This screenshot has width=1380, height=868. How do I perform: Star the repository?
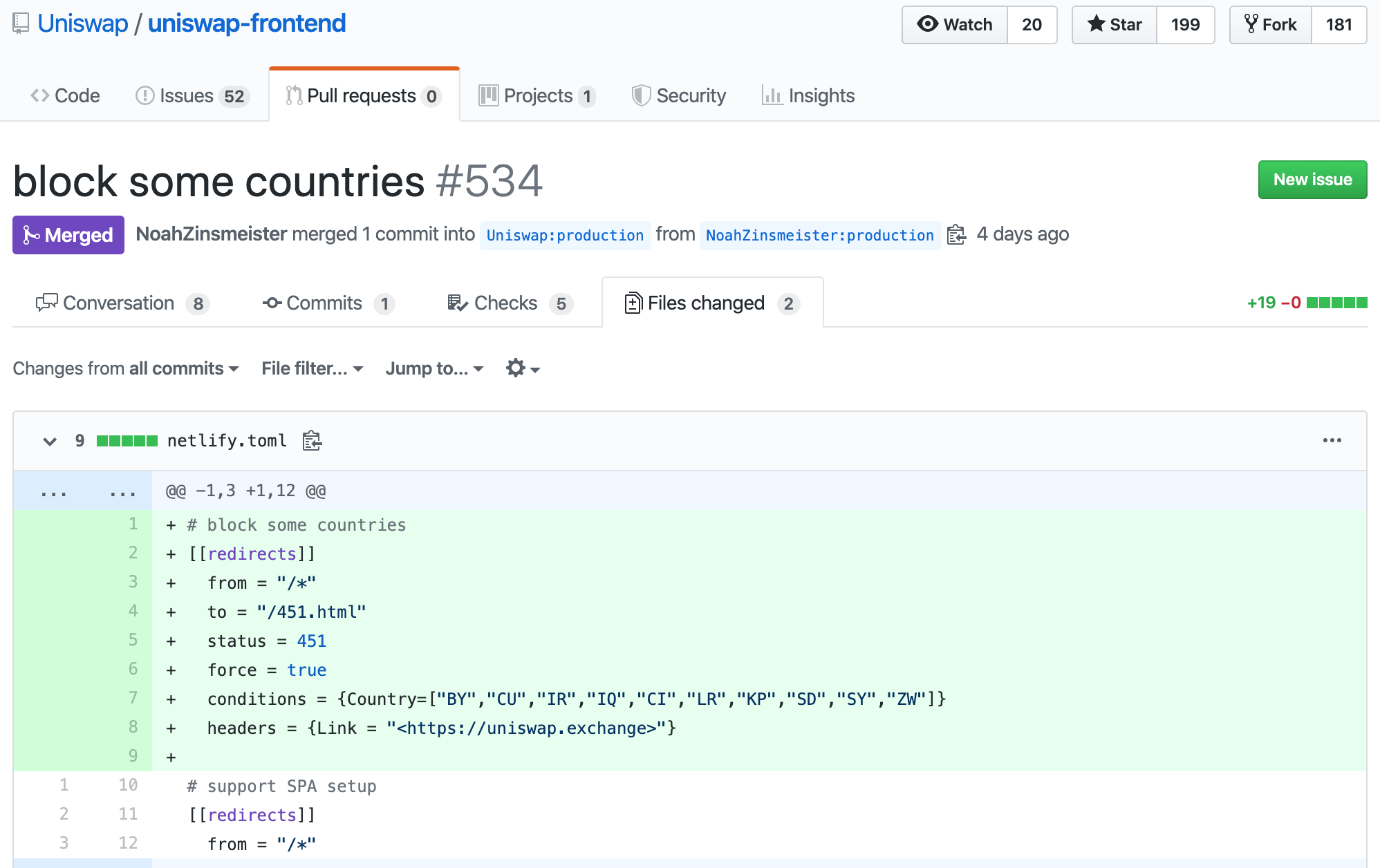pyautogui.click(x=1115, y=25)
